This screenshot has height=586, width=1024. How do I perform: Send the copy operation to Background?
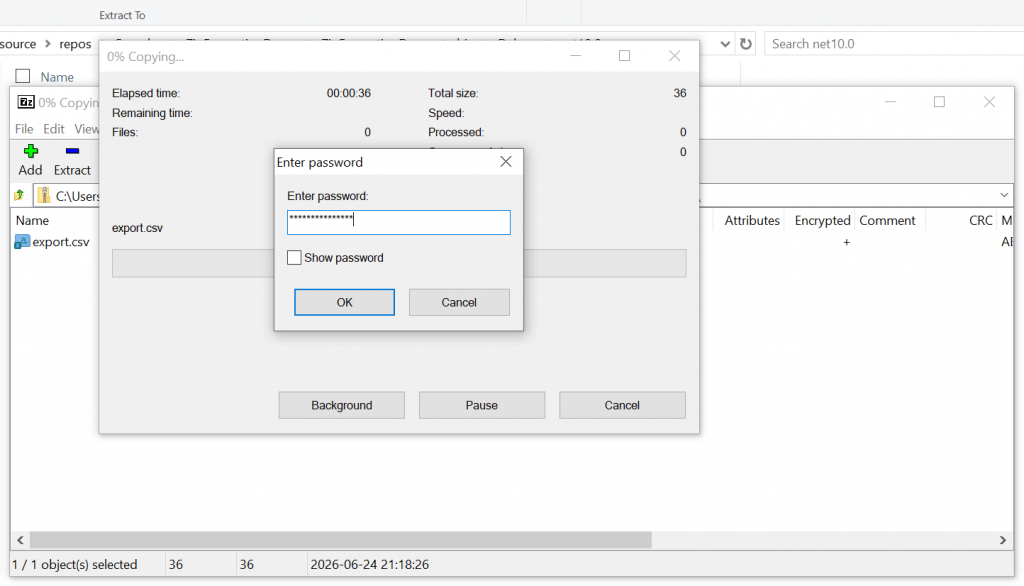click(342, 405)
